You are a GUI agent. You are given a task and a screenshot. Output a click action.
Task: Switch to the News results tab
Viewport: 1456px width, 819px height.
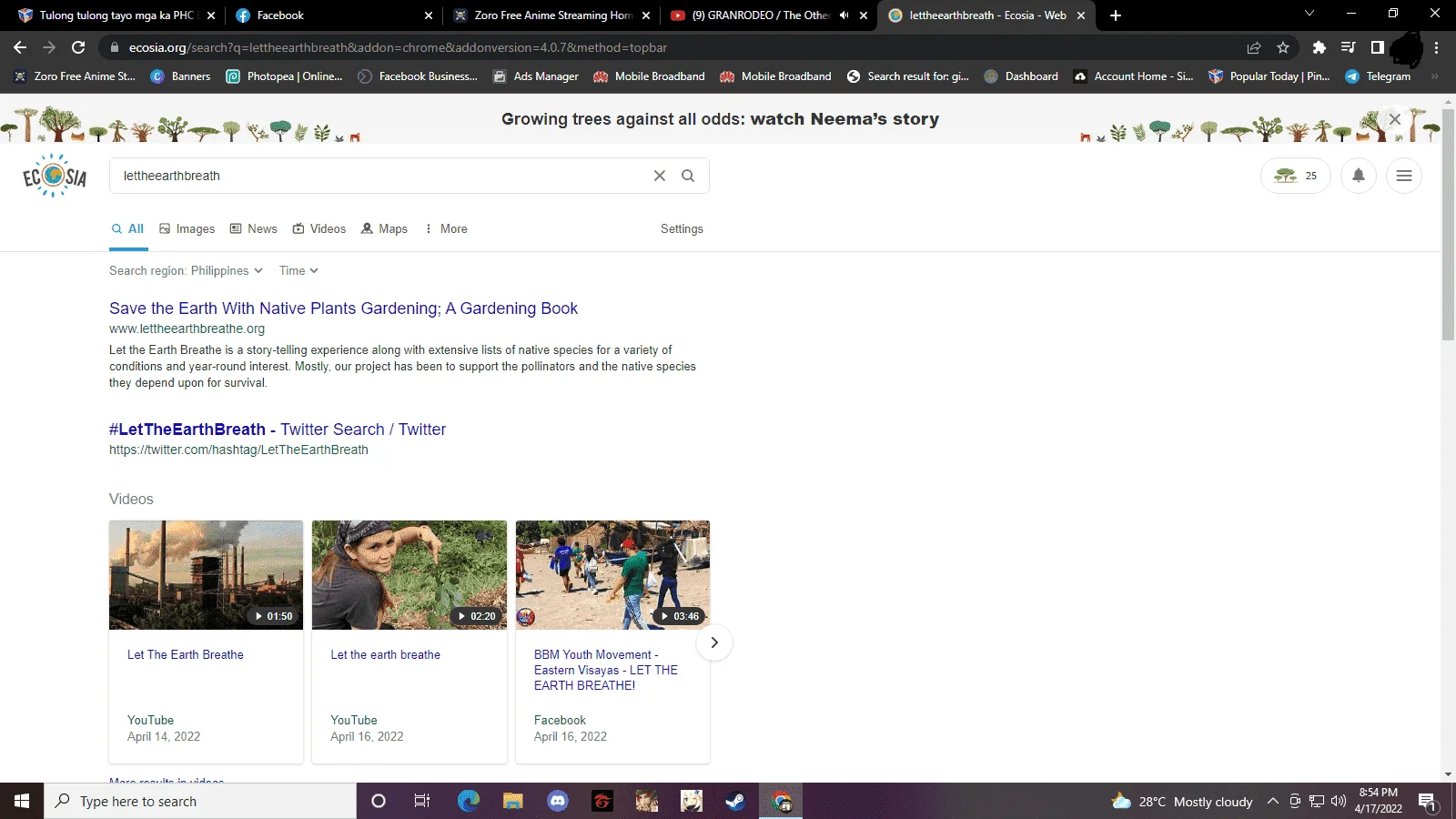253,228
